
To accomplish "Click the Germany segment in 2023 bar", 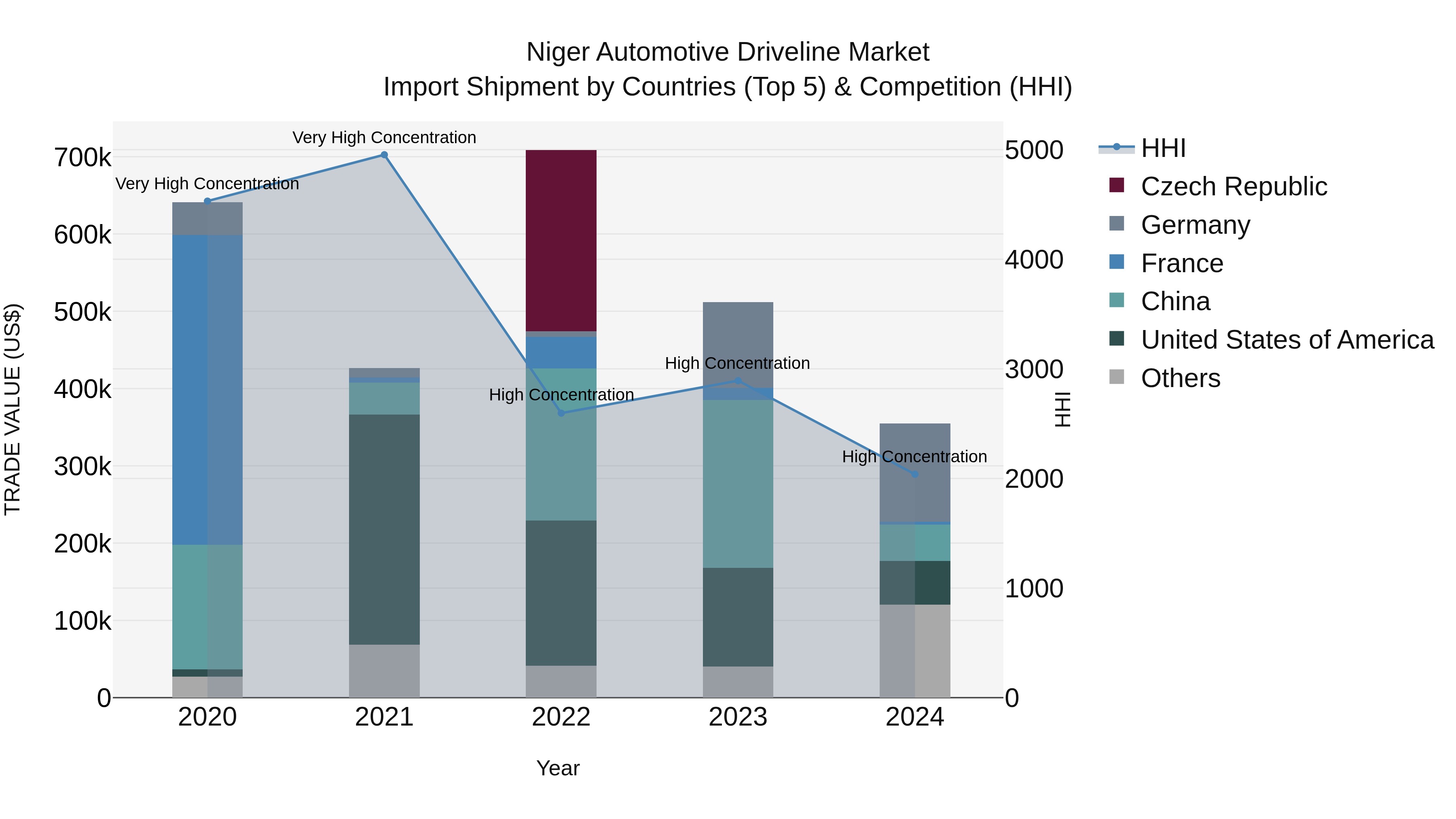I will pos(738,345).
